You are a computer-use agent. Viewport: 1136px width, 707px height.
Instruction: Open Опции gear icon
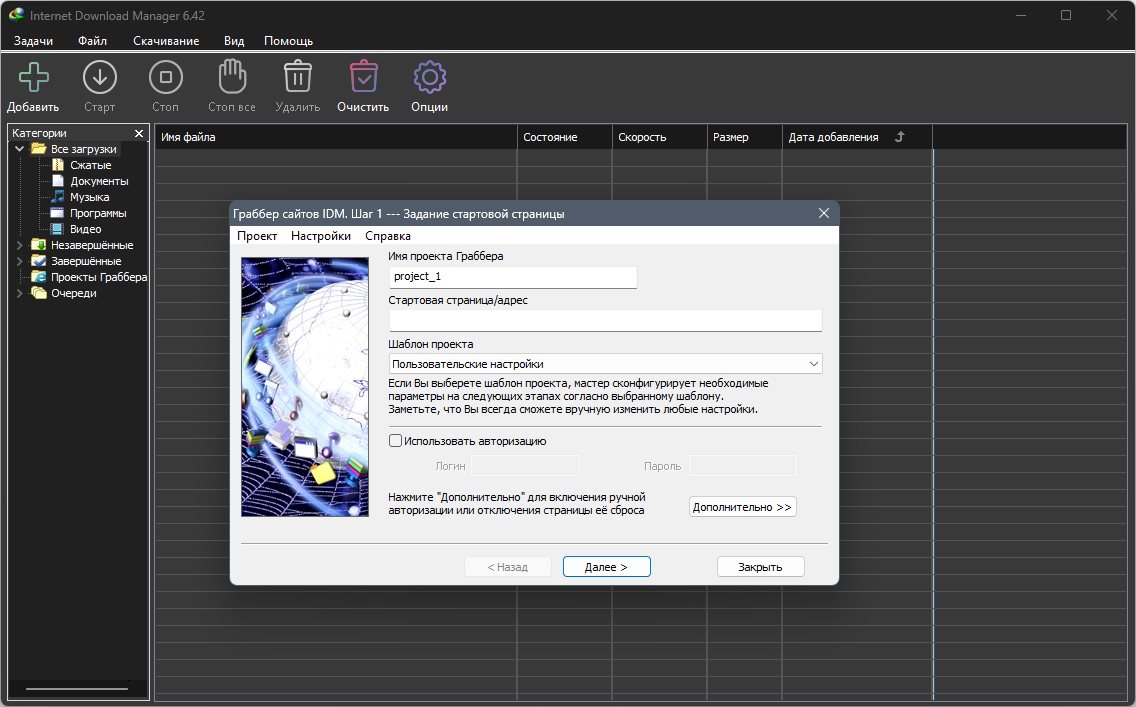click(430, 77)
